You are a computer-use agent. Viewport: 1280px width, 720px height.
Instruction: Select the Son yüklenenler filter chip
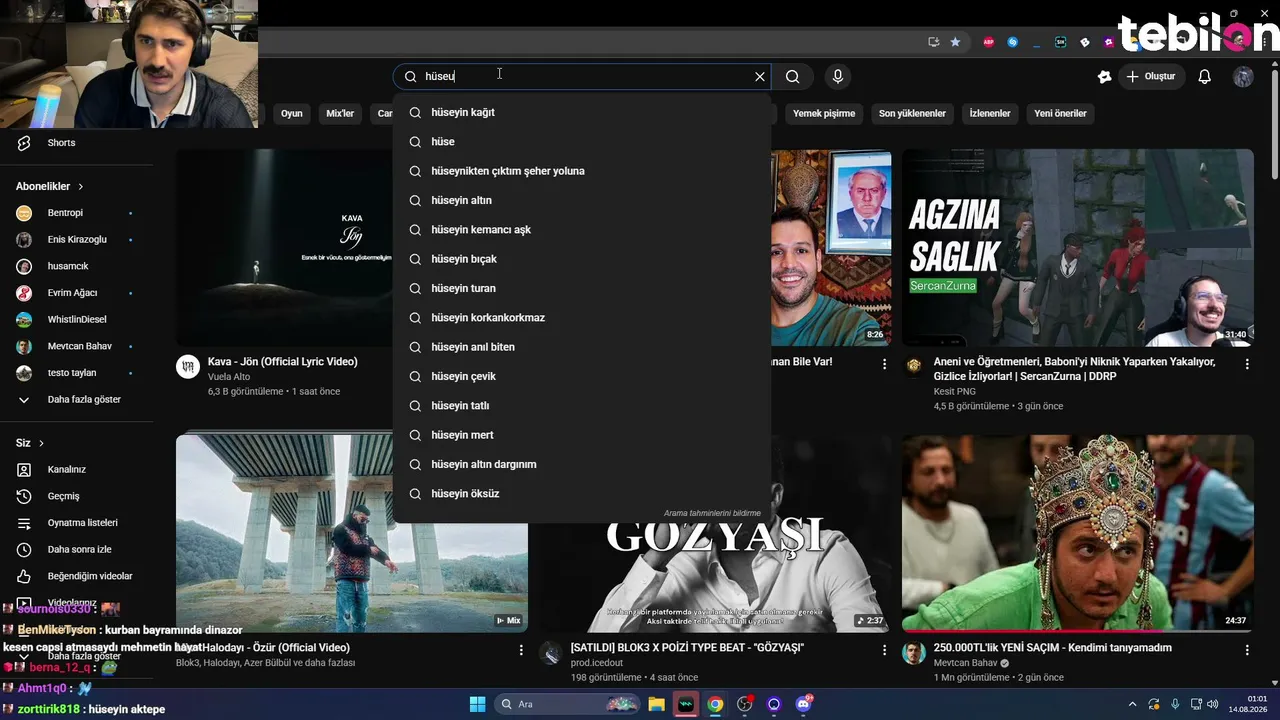pos(912,113)
